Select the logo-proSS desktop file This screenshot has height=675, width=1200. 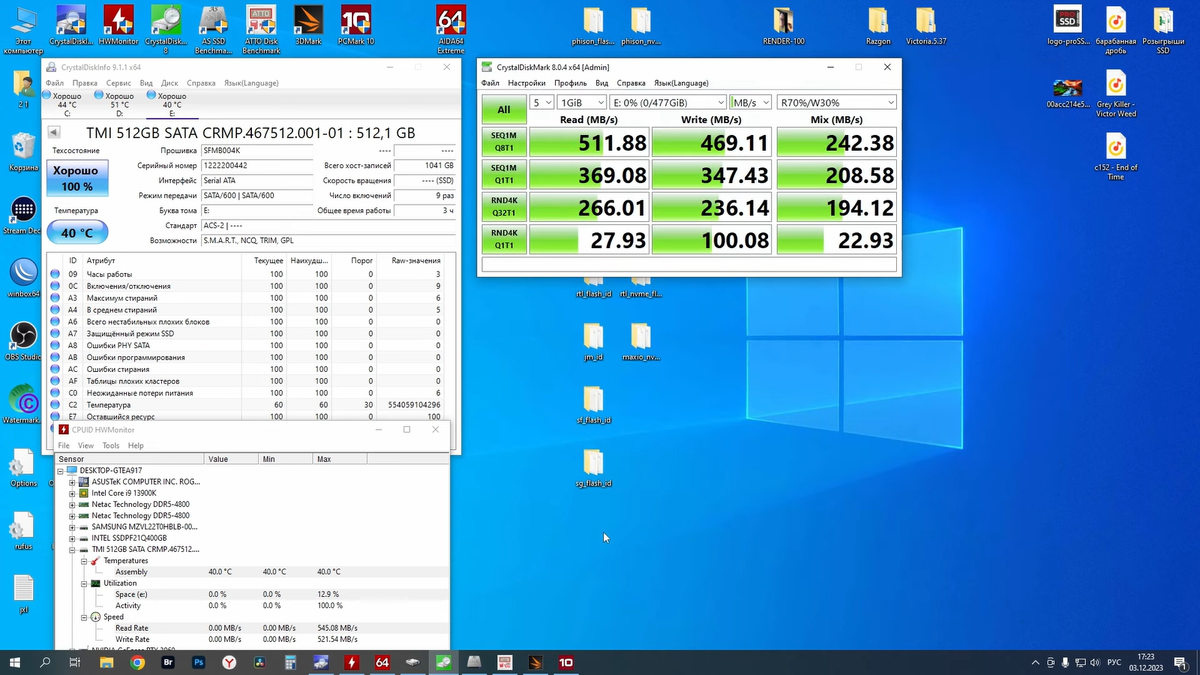tap(1068, 28)
